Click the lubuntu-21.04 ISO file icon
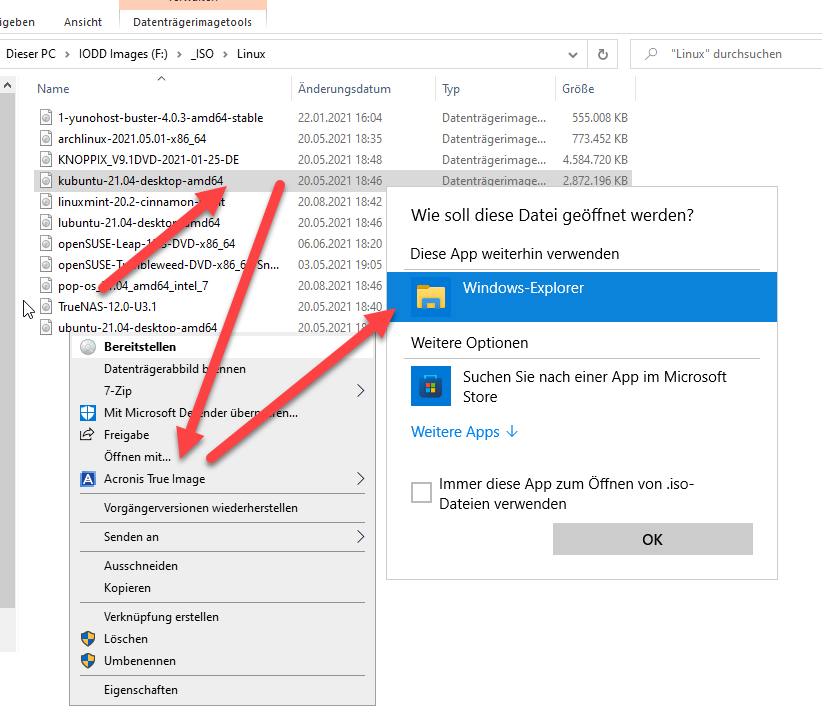The width and height of the screenshot is (822, 706). tap(46, 223)
